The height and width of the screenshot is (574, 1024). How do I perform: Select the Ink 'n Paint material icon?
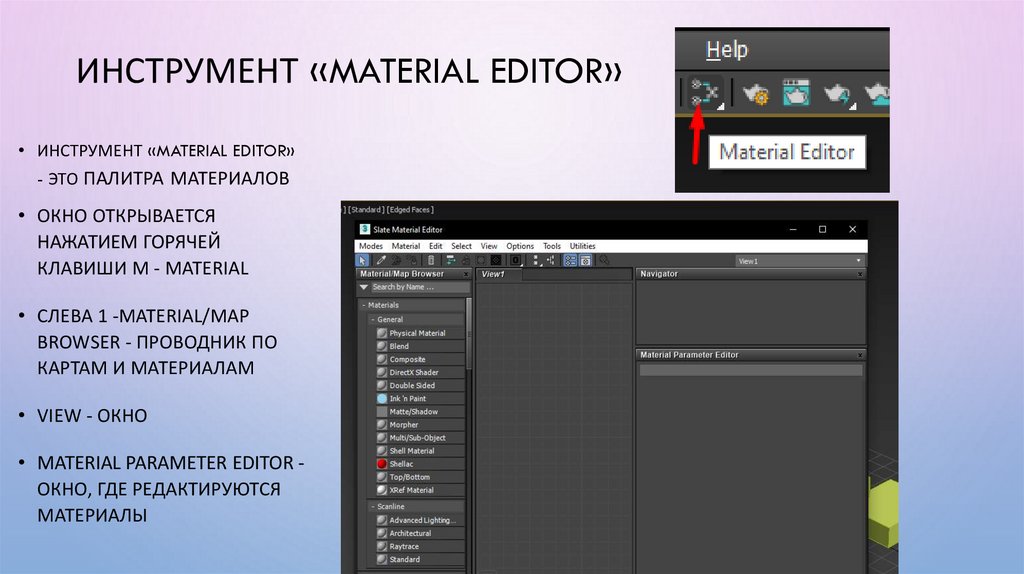coord(382,398)
